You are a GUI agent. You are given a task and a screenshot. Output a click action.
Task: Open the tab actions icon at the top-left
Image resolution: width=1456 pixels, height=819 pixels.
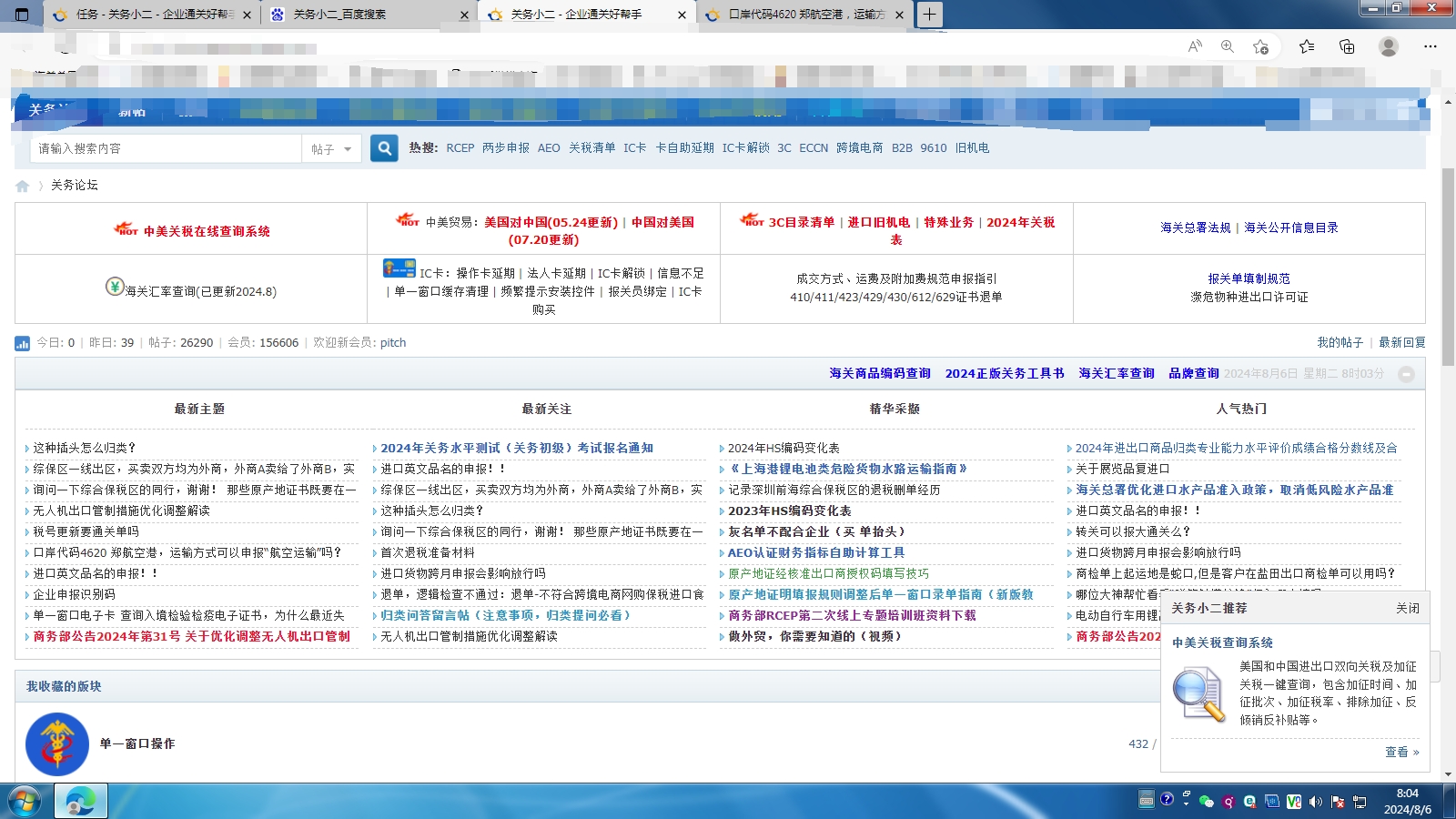click(x=23, y=15)
